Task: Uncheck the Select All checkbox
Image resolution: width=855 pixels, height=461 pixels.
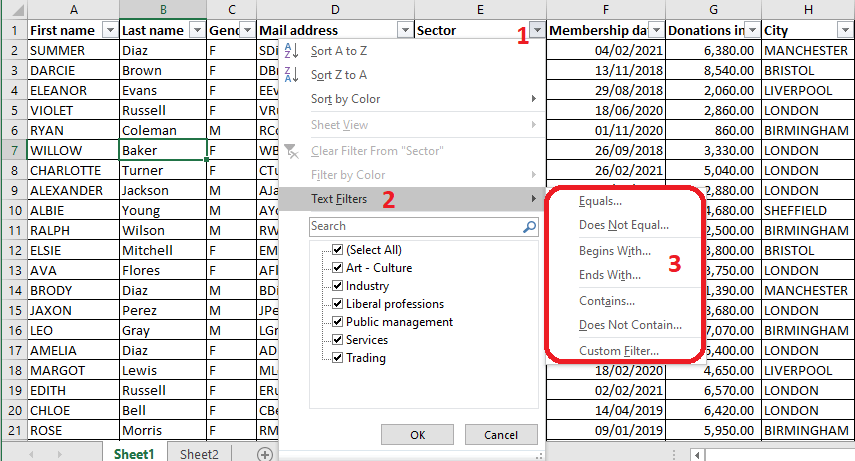Action: [338, 250]
